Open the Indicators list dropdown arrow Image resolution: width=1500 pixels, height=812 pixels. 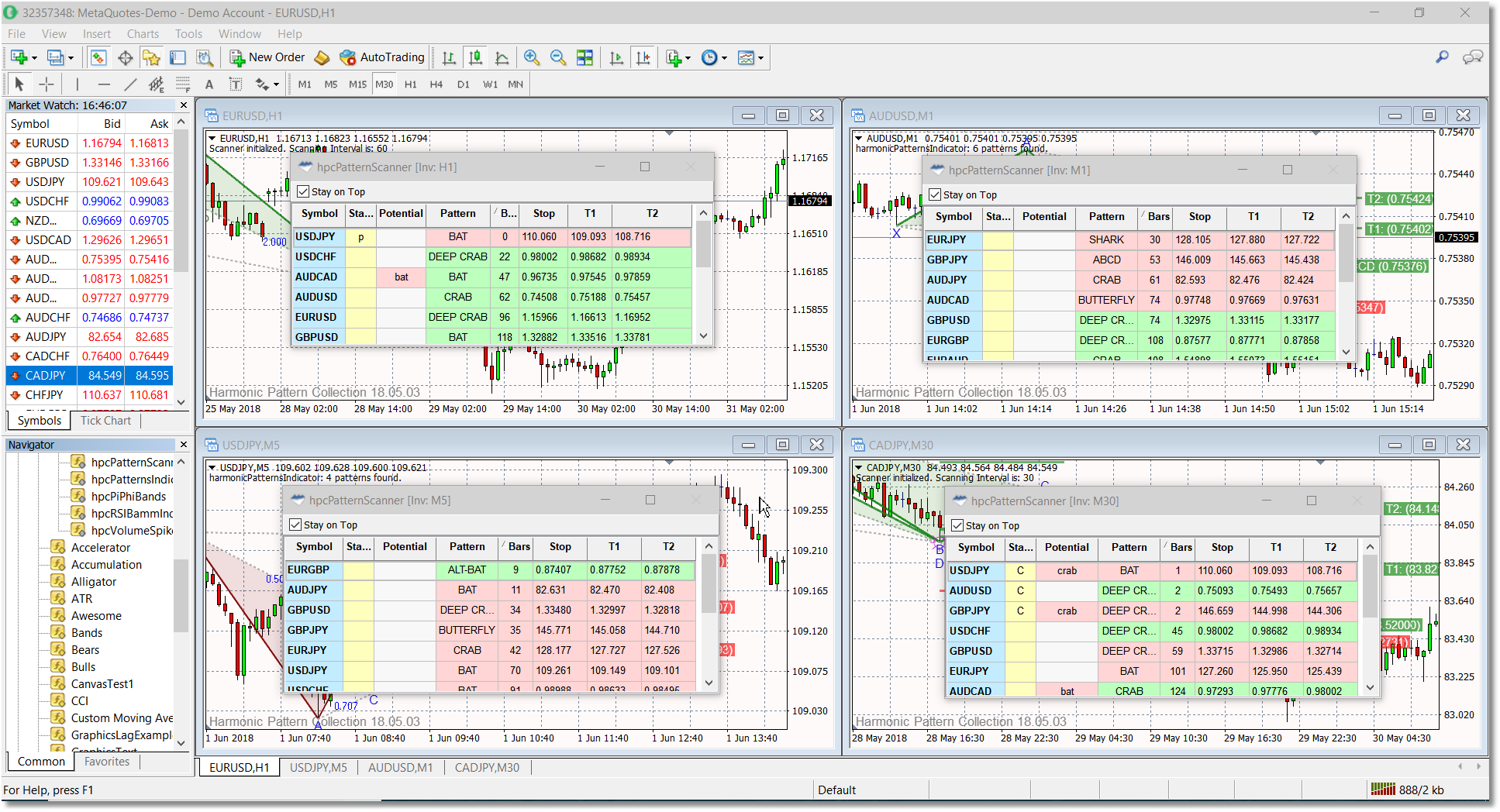688,58
